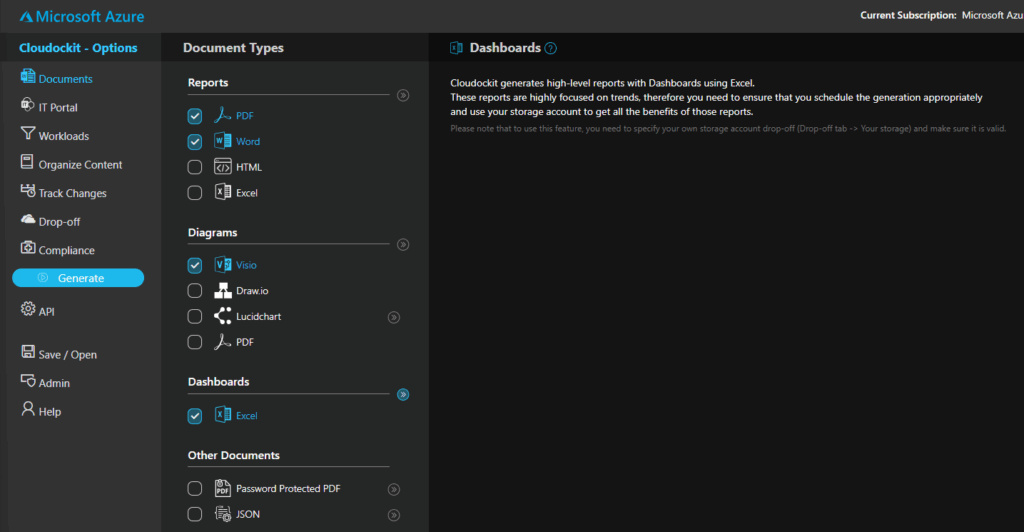Click the Word report icon

tap(222, 141)
